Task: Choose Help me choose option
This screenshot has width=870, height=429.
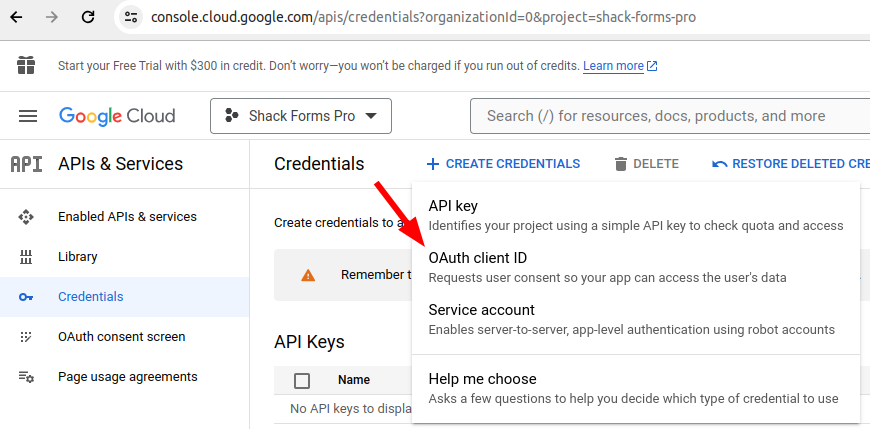Action: [636, 388]
